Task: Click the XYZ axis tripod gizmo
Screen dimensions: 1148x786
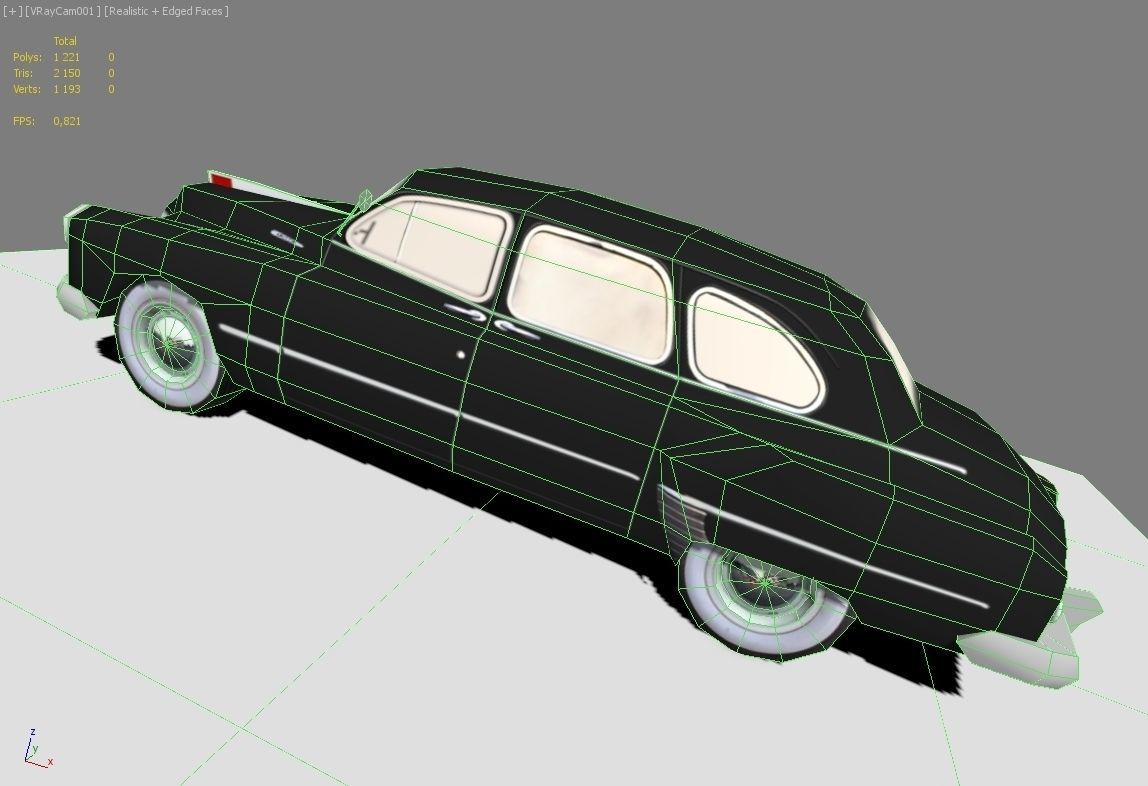Action: click(x=37, y=748)
